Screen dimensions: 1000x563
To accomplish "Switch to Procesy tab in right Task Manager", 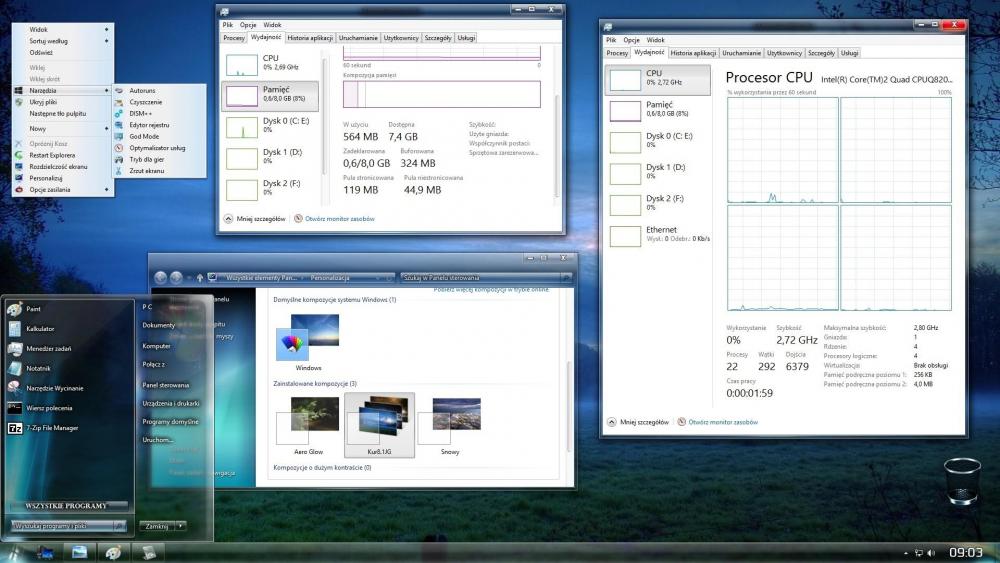I will pyautogui.click(x=617, y=53).
